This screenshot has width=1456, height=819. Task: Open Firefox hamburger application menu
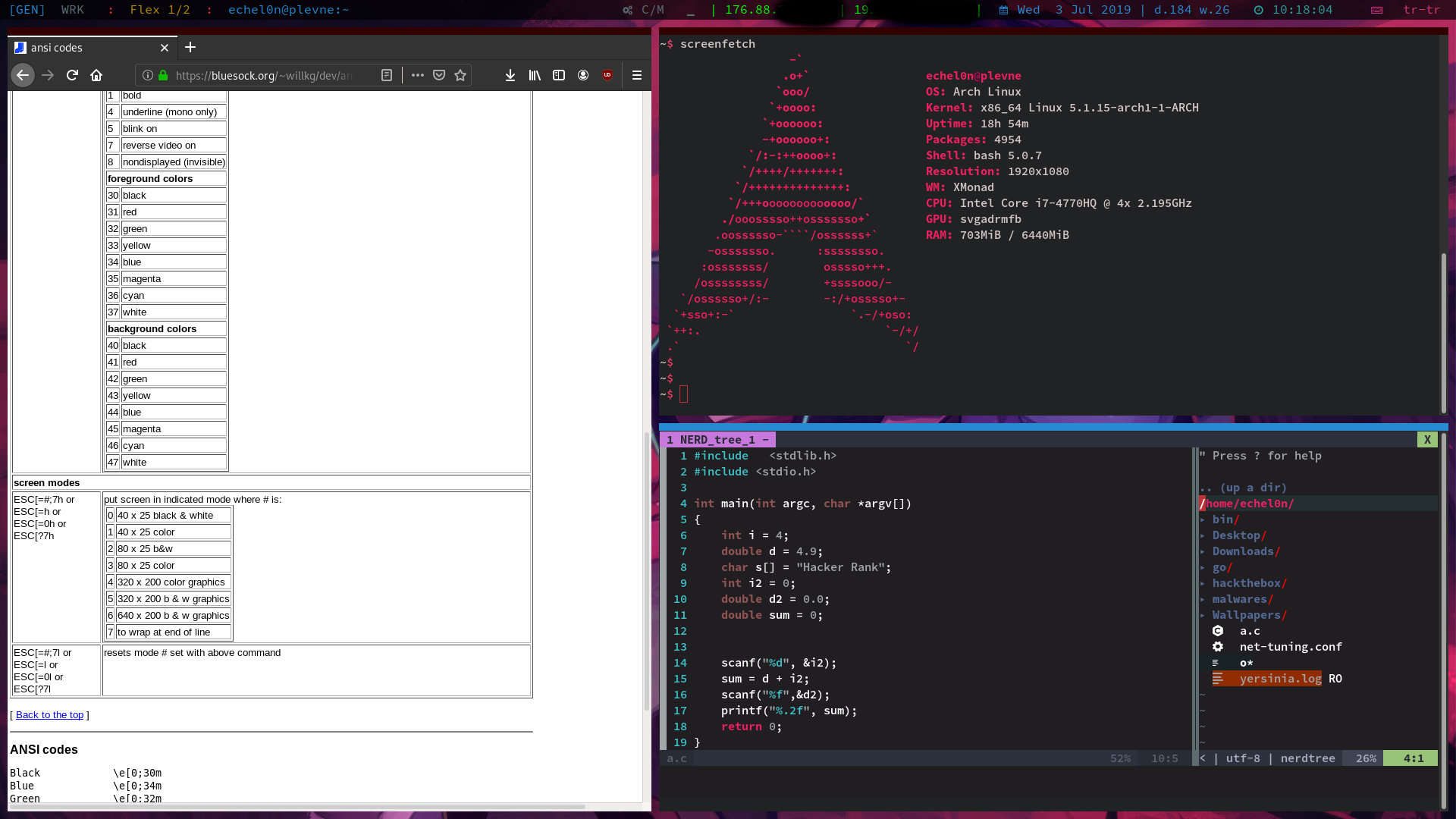(x=637, y=75)
